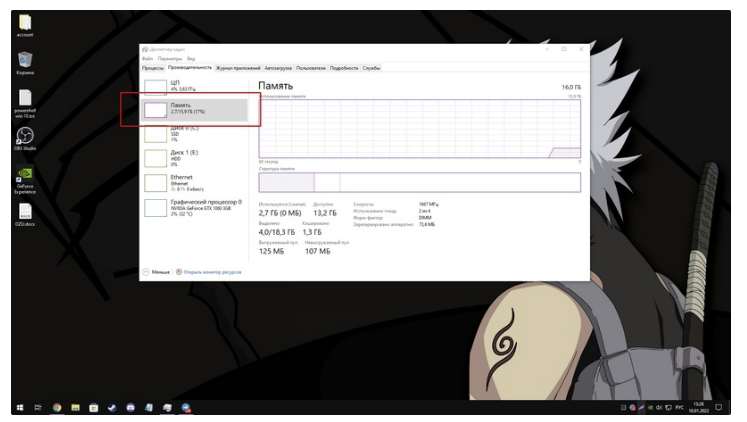
Task: Open network status icon in system tray
Action: (668, 408)
